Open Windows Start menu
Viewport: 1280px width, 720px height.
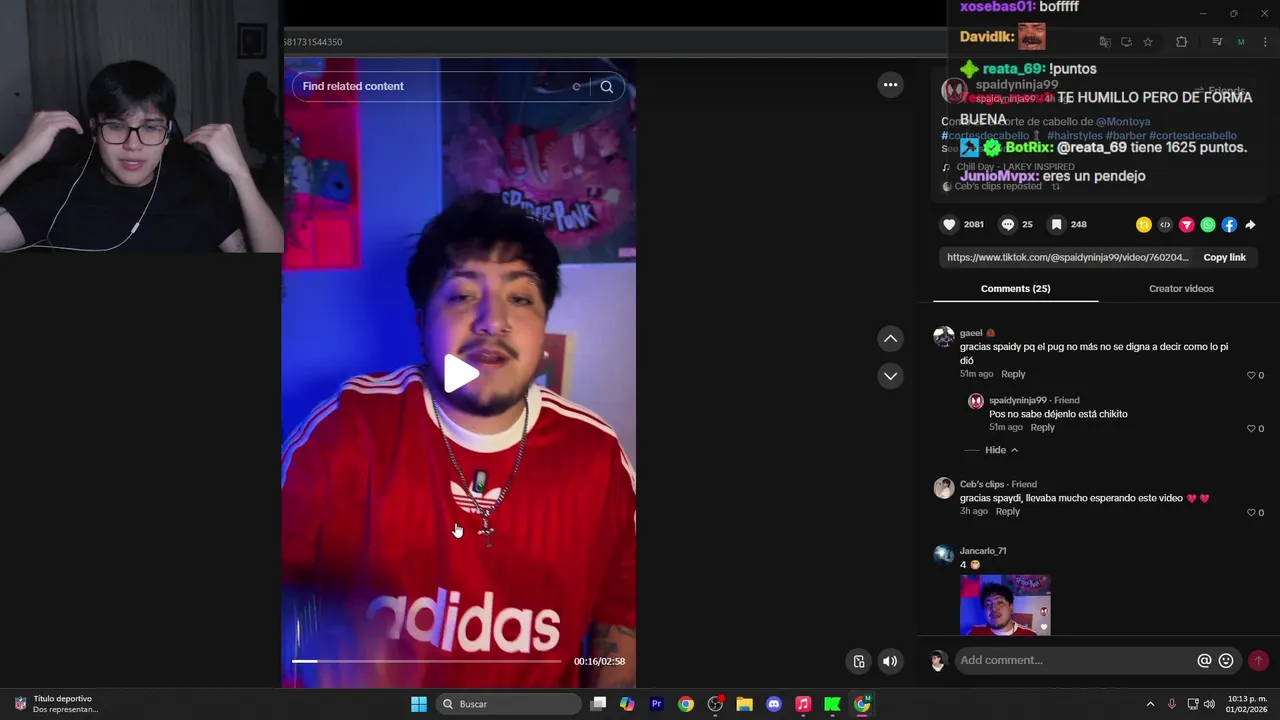[419, 704]
